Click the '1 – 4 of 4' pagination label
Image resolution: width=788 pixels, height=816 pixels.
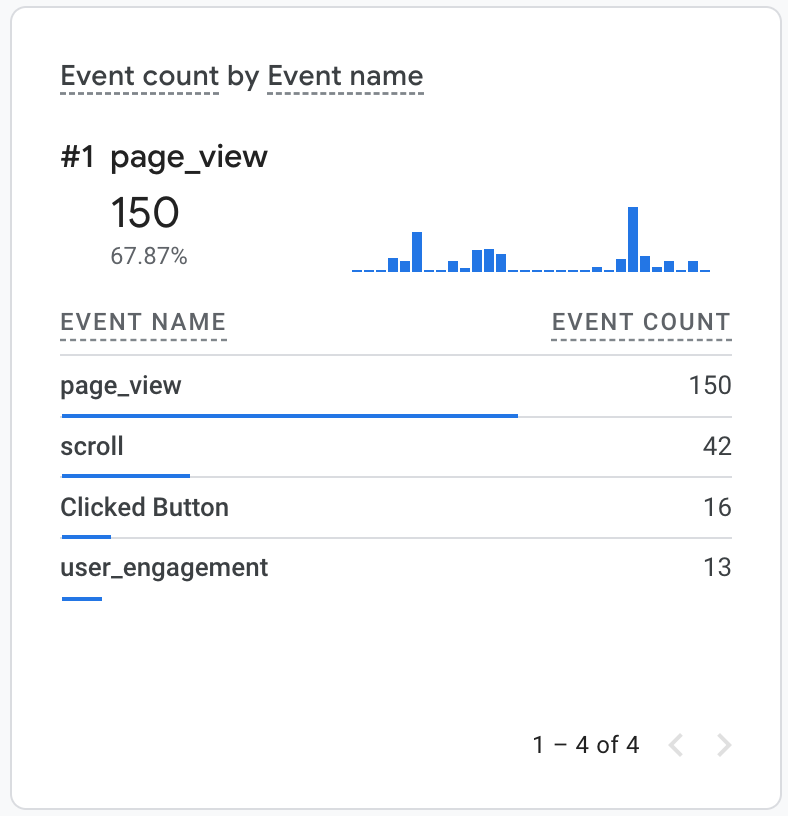pos(586,745)
